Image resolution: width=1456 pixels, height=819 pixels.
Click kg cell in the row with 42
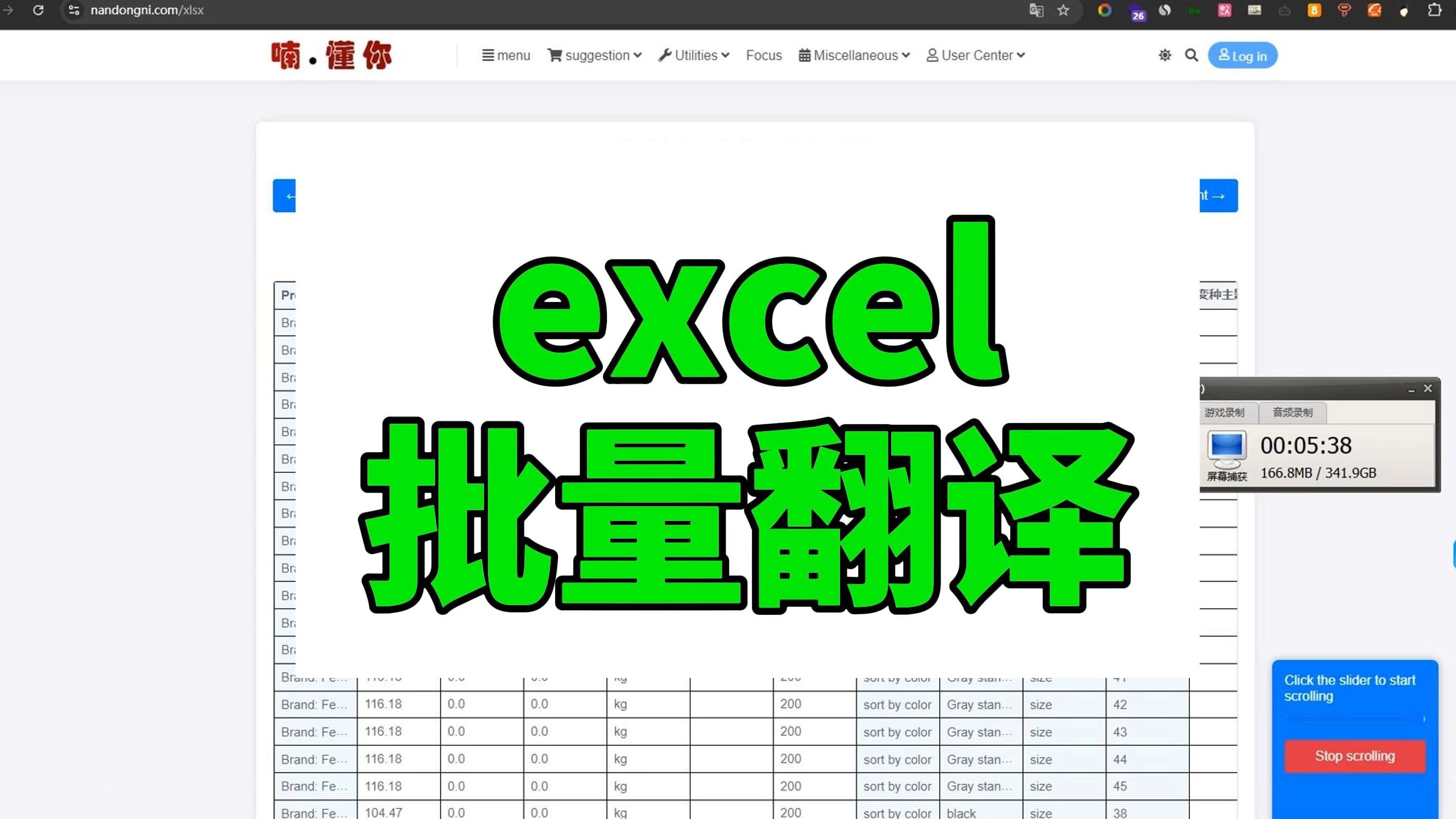coord(648,704)
